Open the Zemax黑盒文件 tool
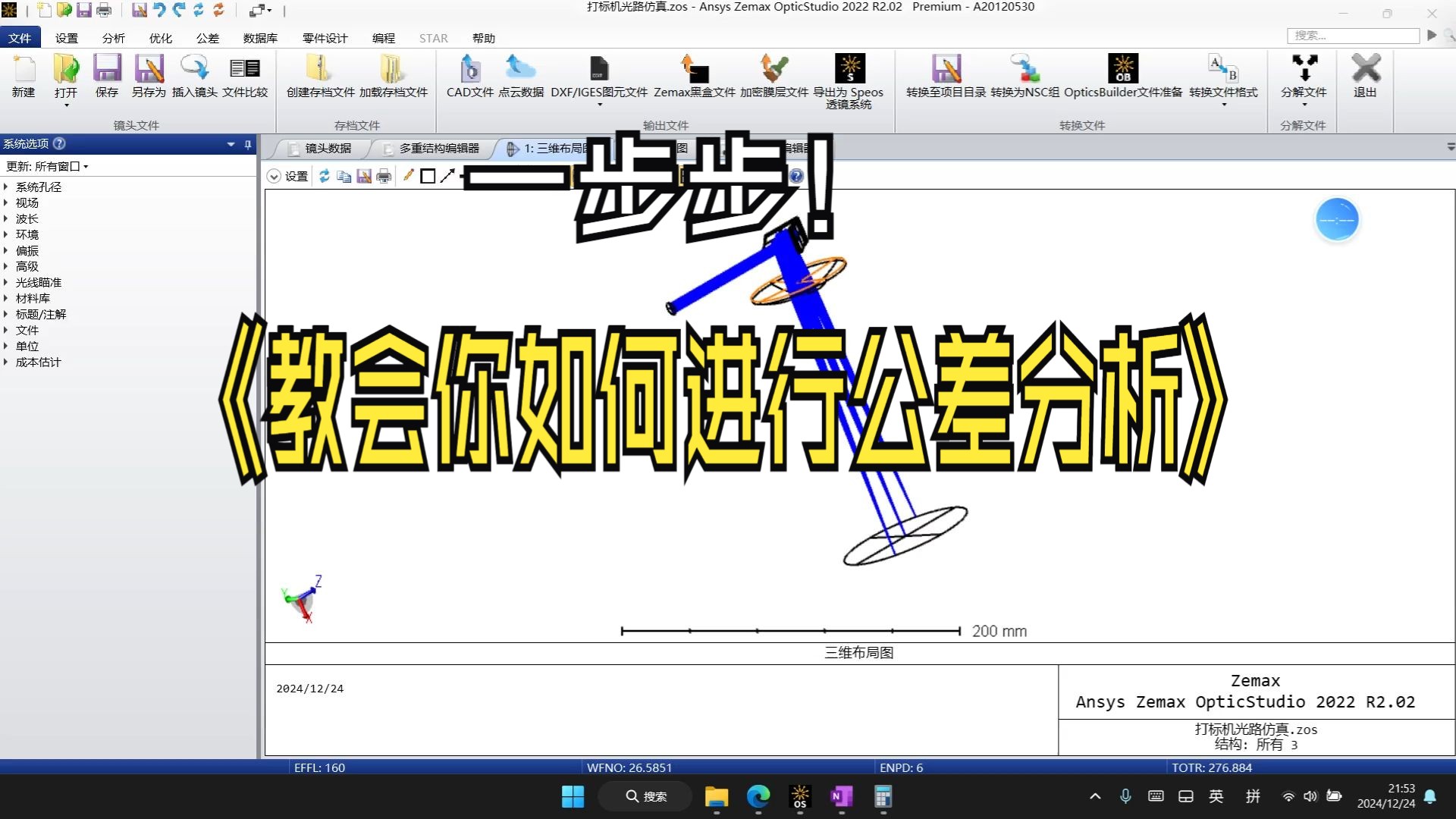The image size is (1456, 819). tap(695, 80)
